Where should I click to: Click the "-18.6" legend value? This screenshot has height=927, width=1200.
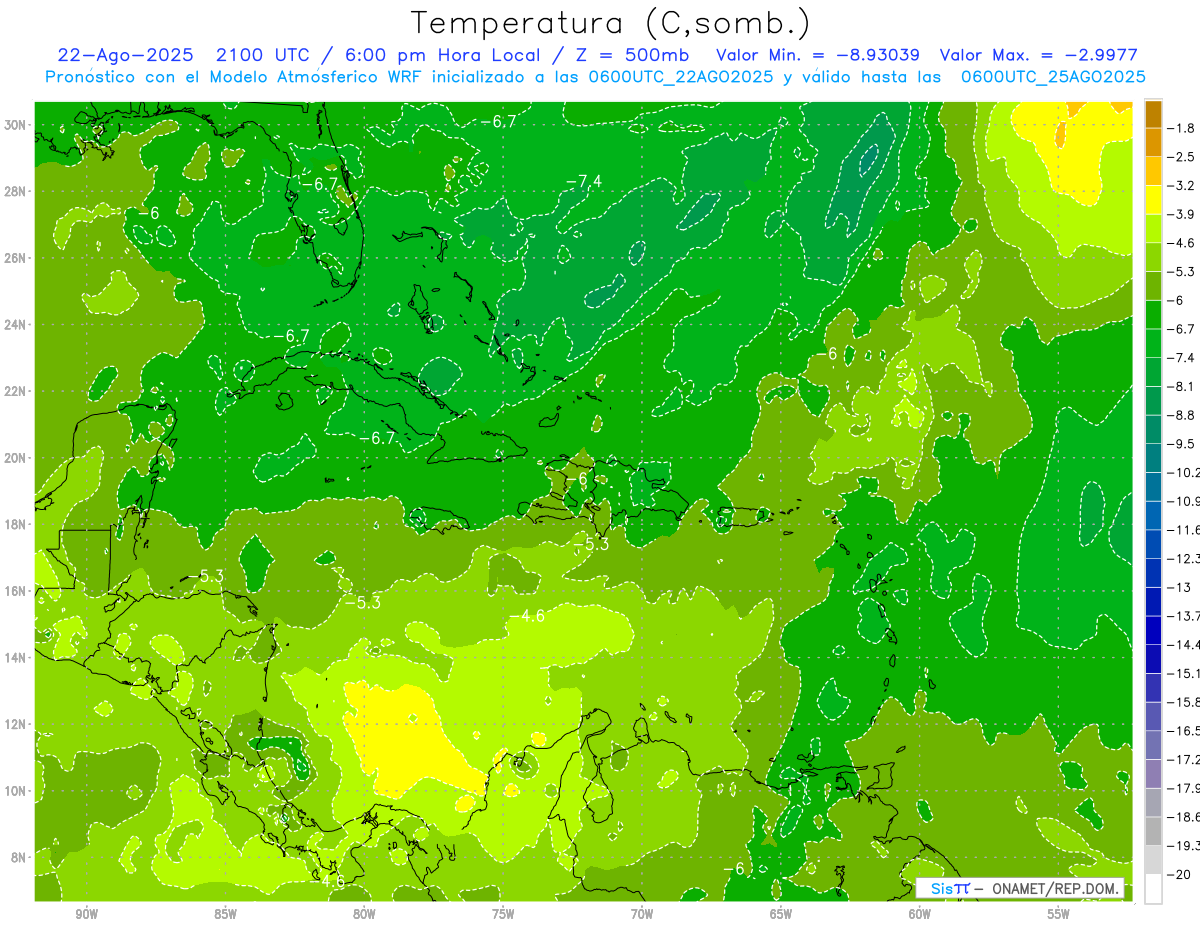1184,817
